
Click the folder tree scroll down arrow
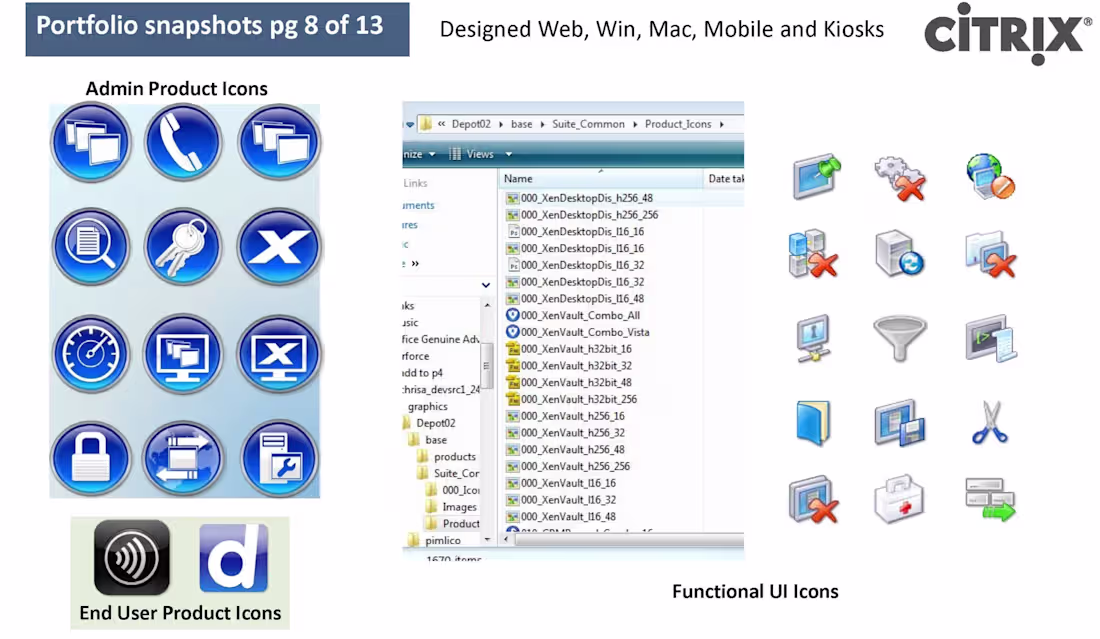click(487, 539)
